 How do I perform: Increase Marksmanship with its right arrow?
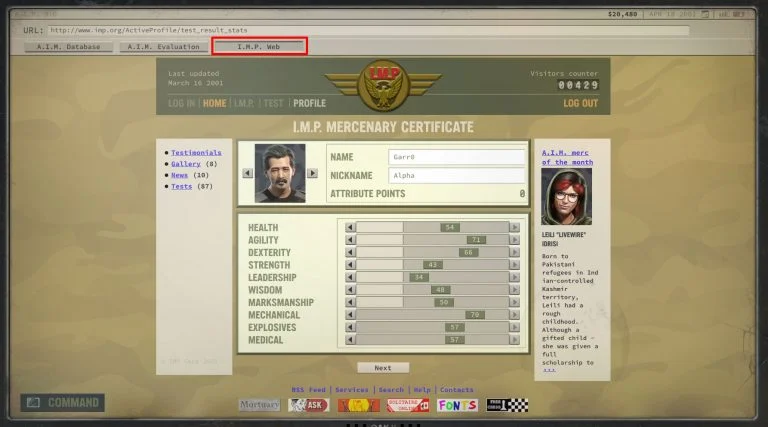(x=514, y=302)
